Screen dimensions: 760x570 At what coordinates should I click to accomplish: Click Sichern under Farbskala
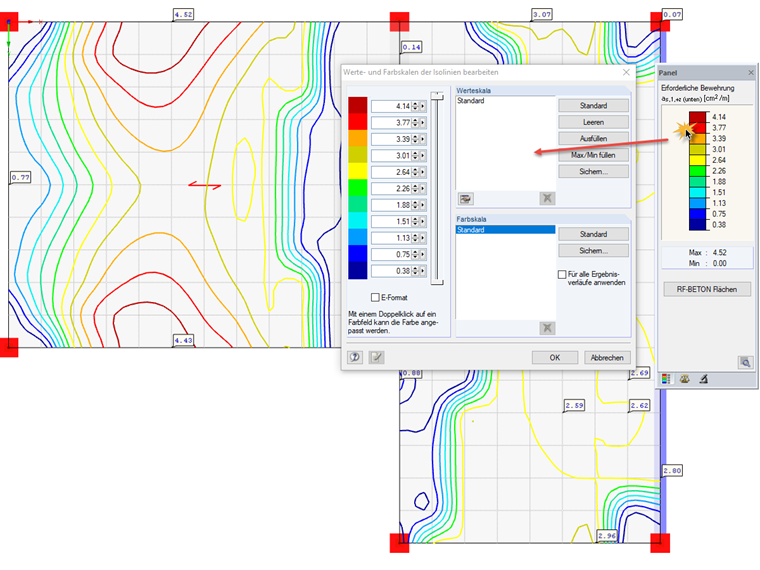click(x=593, y=251)
